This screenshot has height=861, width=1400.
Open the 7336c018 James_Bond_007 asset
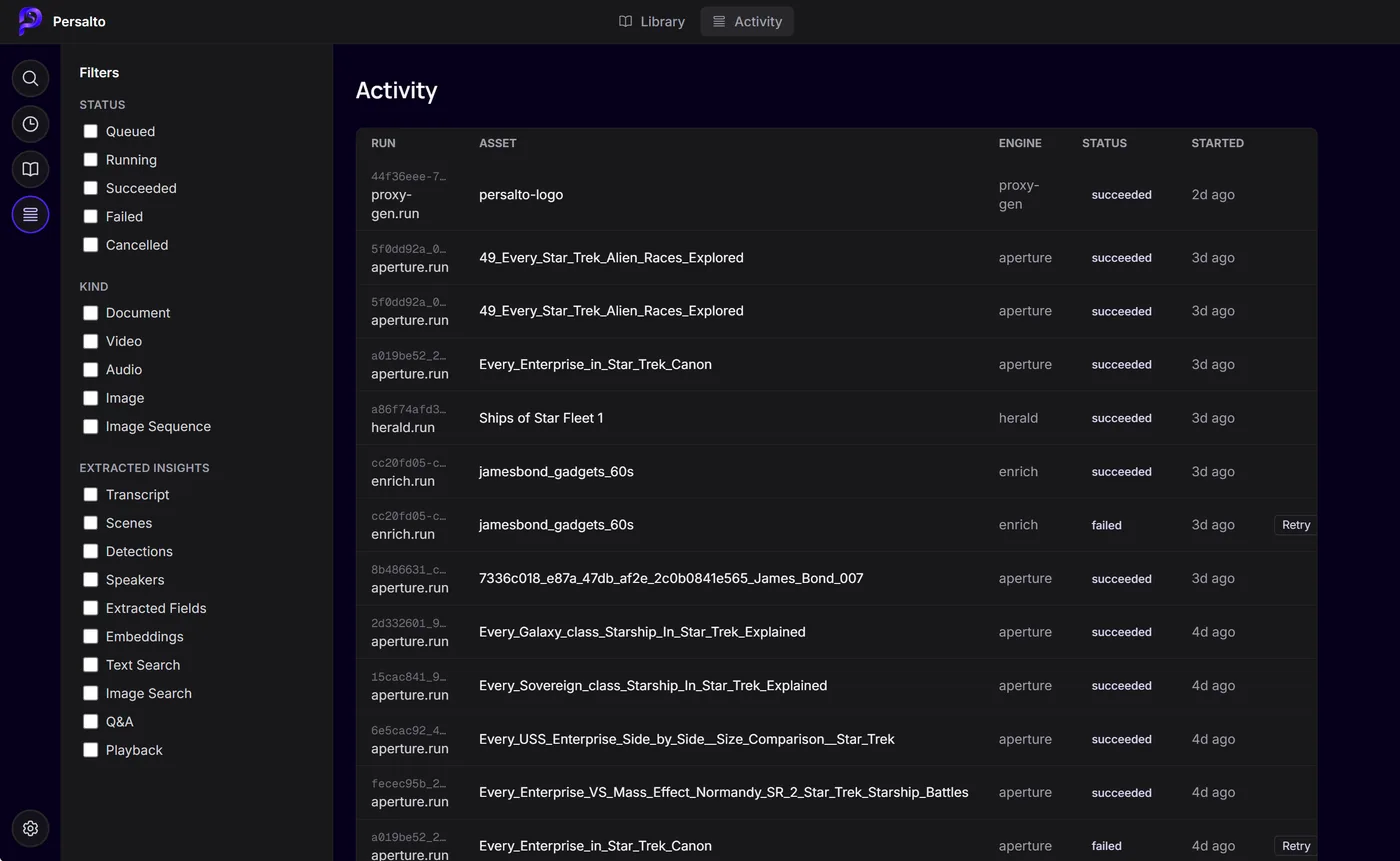coord(671,578)
